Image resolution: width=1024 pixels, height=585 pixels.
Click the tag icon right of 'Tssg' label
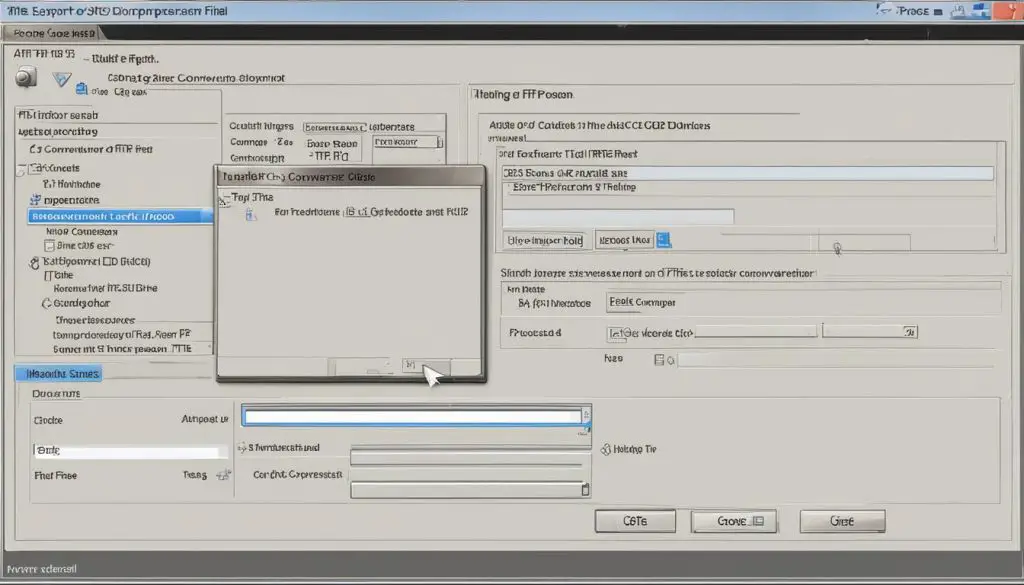point(223,475)
